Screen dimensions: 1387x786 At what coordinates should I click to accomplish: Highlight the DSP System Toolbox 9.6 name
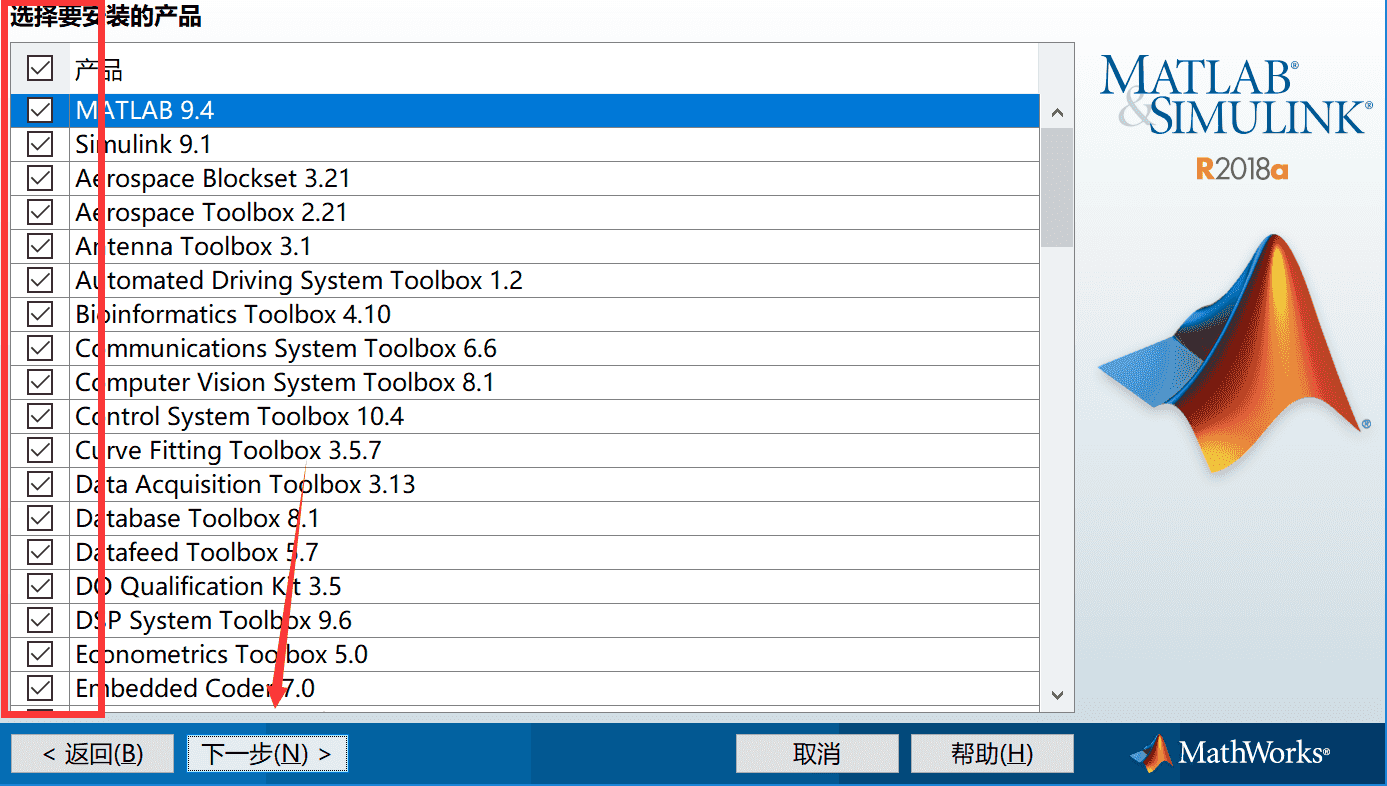[214, 620]
